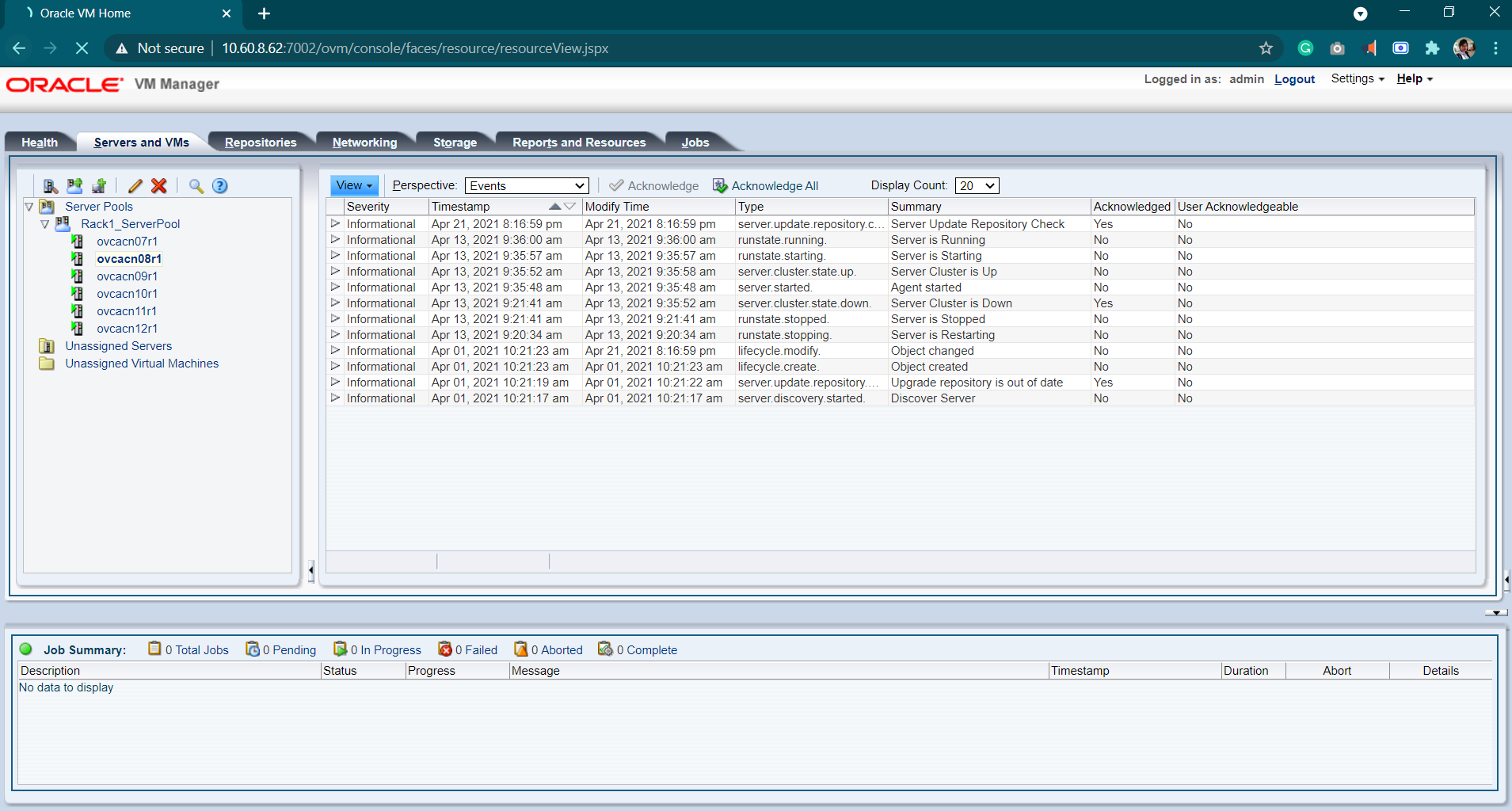Open the Display Count dropdown set to 20
Image resolution: width=1512 pixels, height=811 pixels.
click(x=977, y=186)
